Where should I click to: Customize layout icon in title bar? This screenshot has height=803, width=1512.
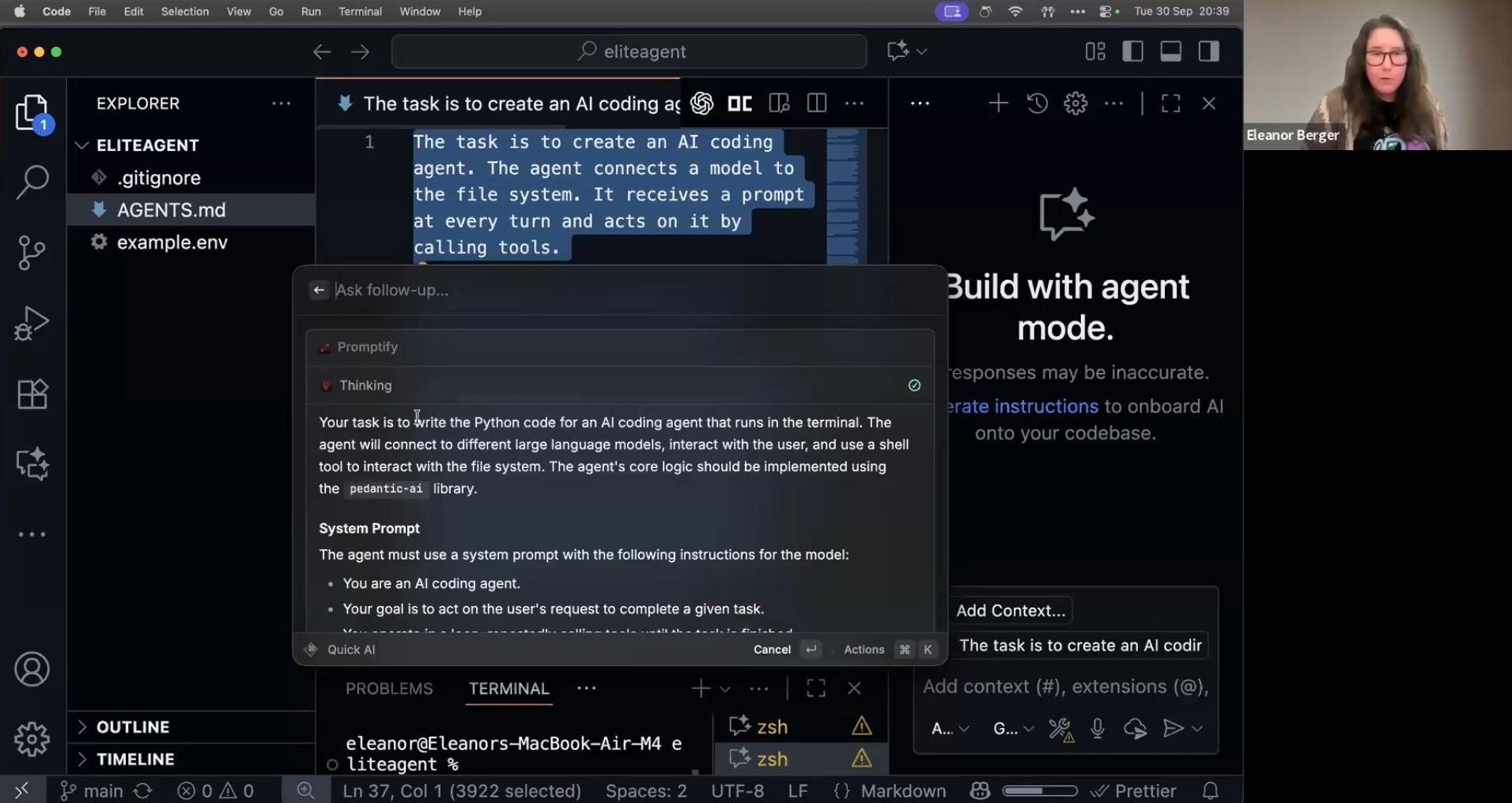coord(1095,51)
